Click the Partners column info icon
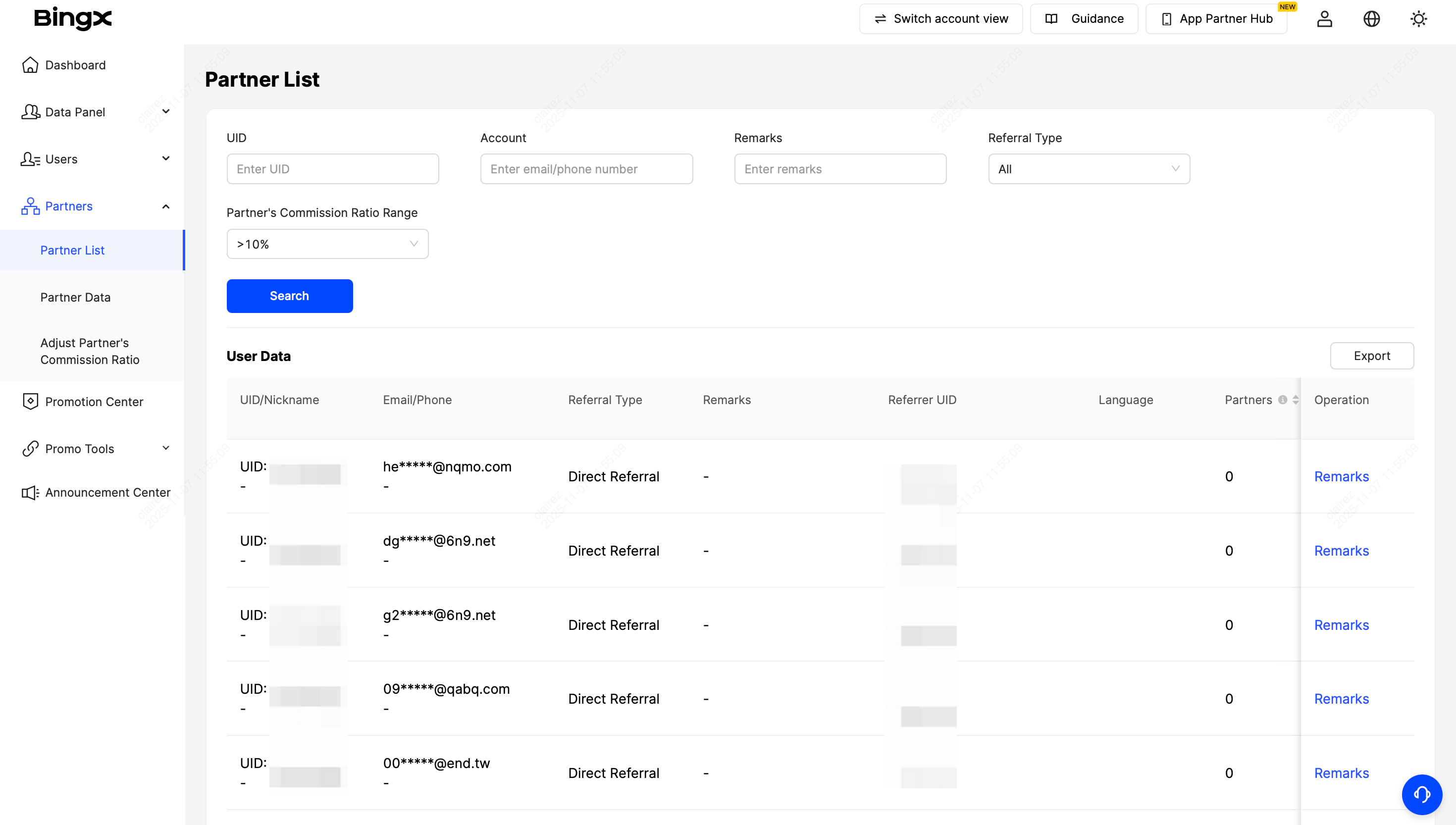The image size is (1456, 825). click(1283, 400)
